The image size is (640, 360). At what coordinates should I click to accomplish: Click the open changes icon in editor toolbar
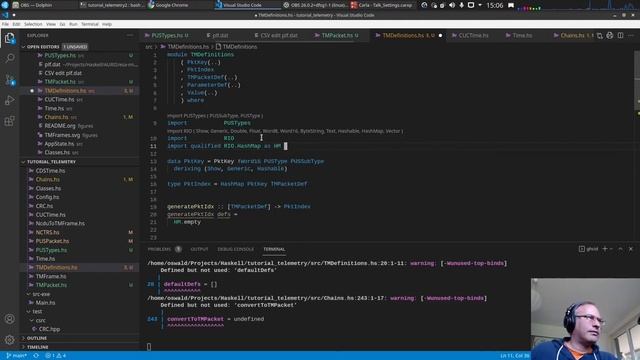[x=600, y=36]
